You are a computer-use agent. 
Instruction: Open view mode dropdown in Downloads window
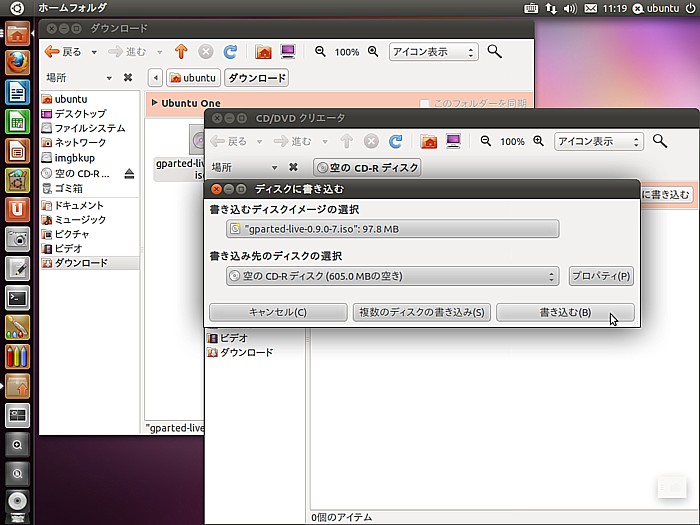(433, 52)
